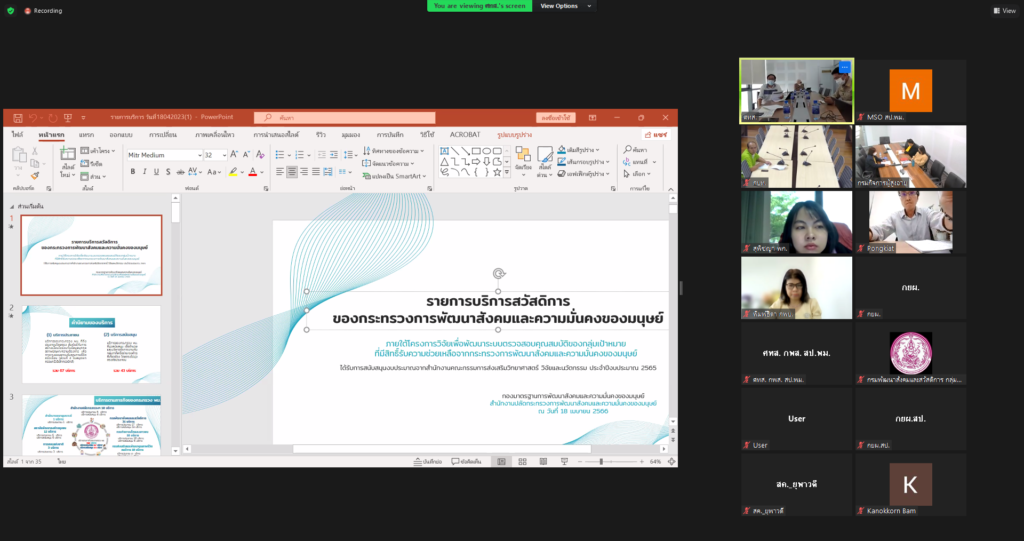Open the Change Case Aa dropdown
The height and width of the screenshot is (541, 1024).
coord(214,172)
